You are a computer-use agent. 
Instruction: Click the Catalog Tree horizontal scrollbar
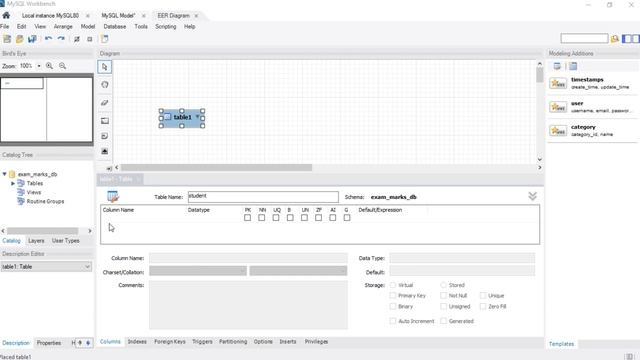tap(42, 231)
